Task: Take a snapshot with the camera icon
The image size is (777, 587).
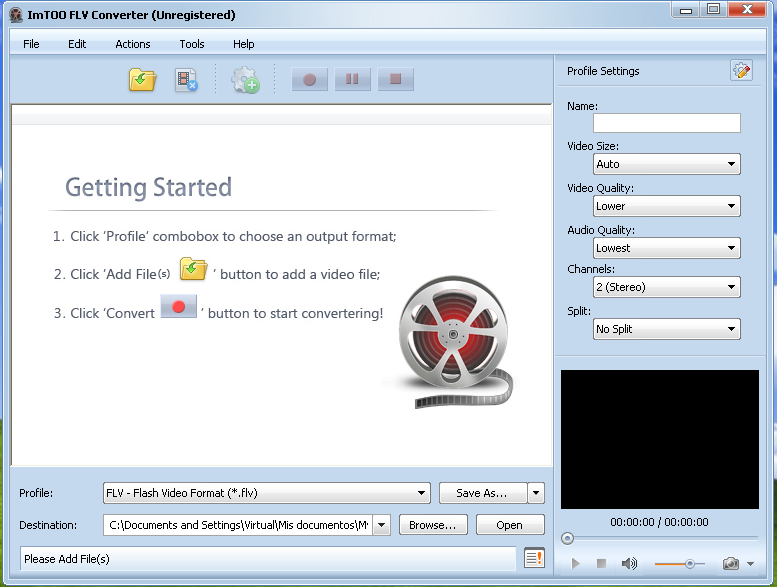Action: coord(731,563)
